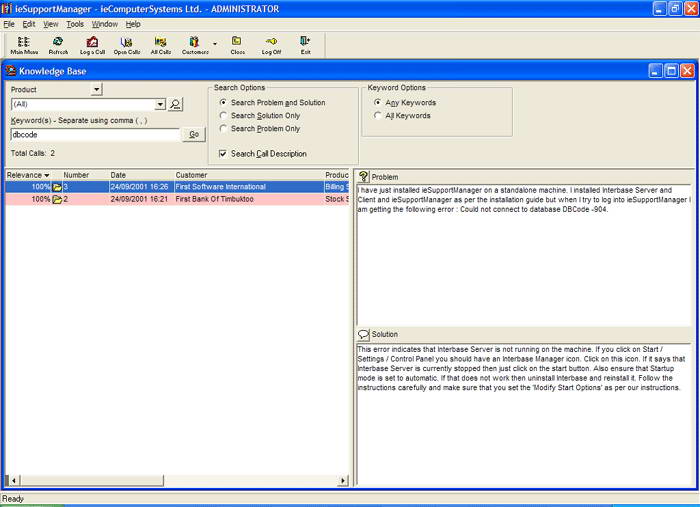Expand the (All) product combo box
This screenshot has height=507, width=700.
pyautogui.click(x=160, y=104)
